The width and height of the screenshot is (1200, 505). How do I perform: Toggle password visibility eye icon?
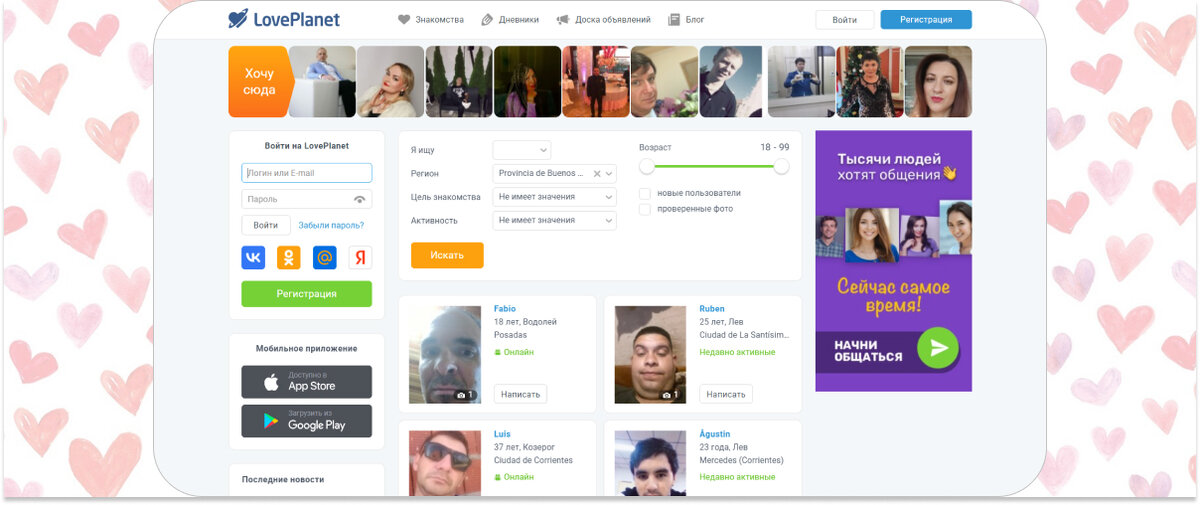(359, 199)
